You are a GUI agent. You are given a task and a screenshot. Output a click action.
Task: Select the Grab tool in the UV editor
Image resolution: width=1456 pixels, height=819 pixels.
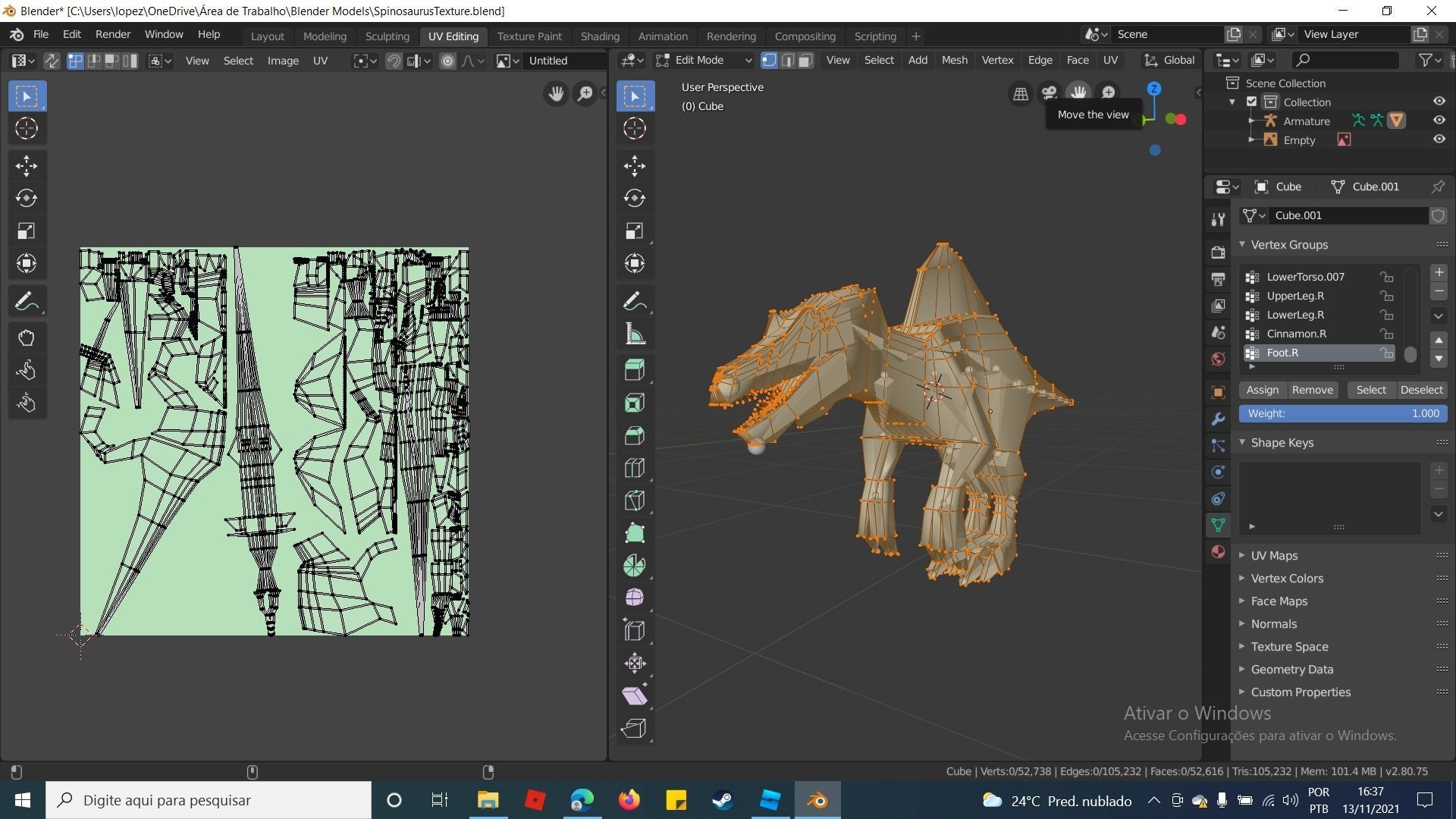coord(27,338)
